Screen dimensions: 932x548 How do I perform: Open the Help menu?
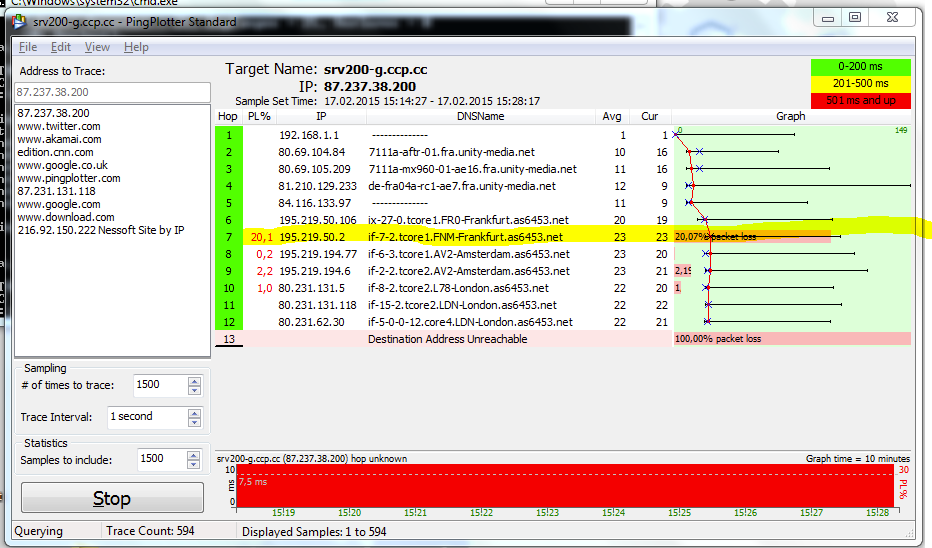(136, 47)
